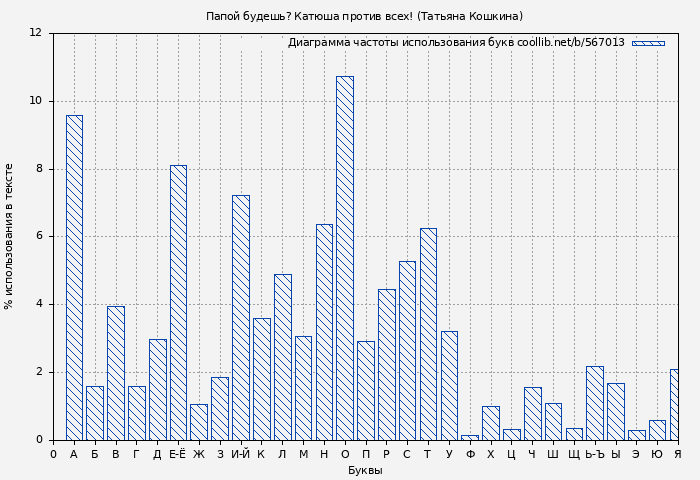The image size is (700, 480).
Task: Click the bar for letter У
Action: pos(449,385)
